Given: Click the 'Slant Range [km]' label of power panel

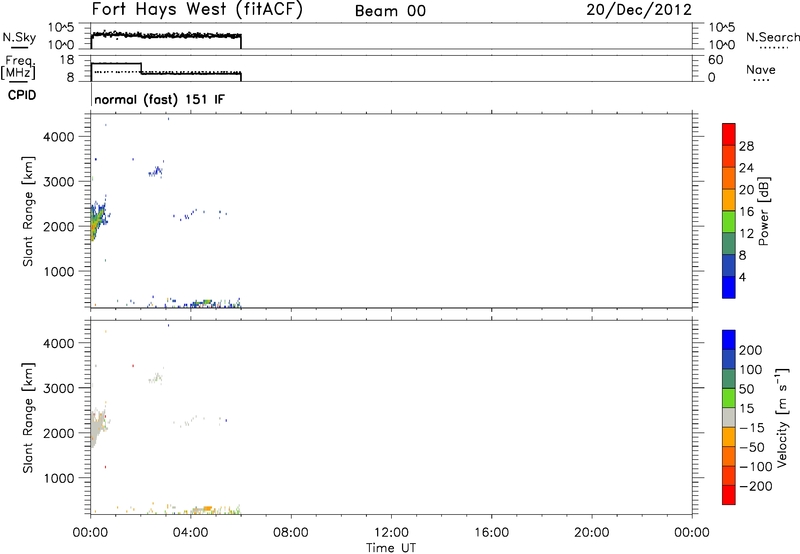Looking at the screenshot, I should [28, 211].
